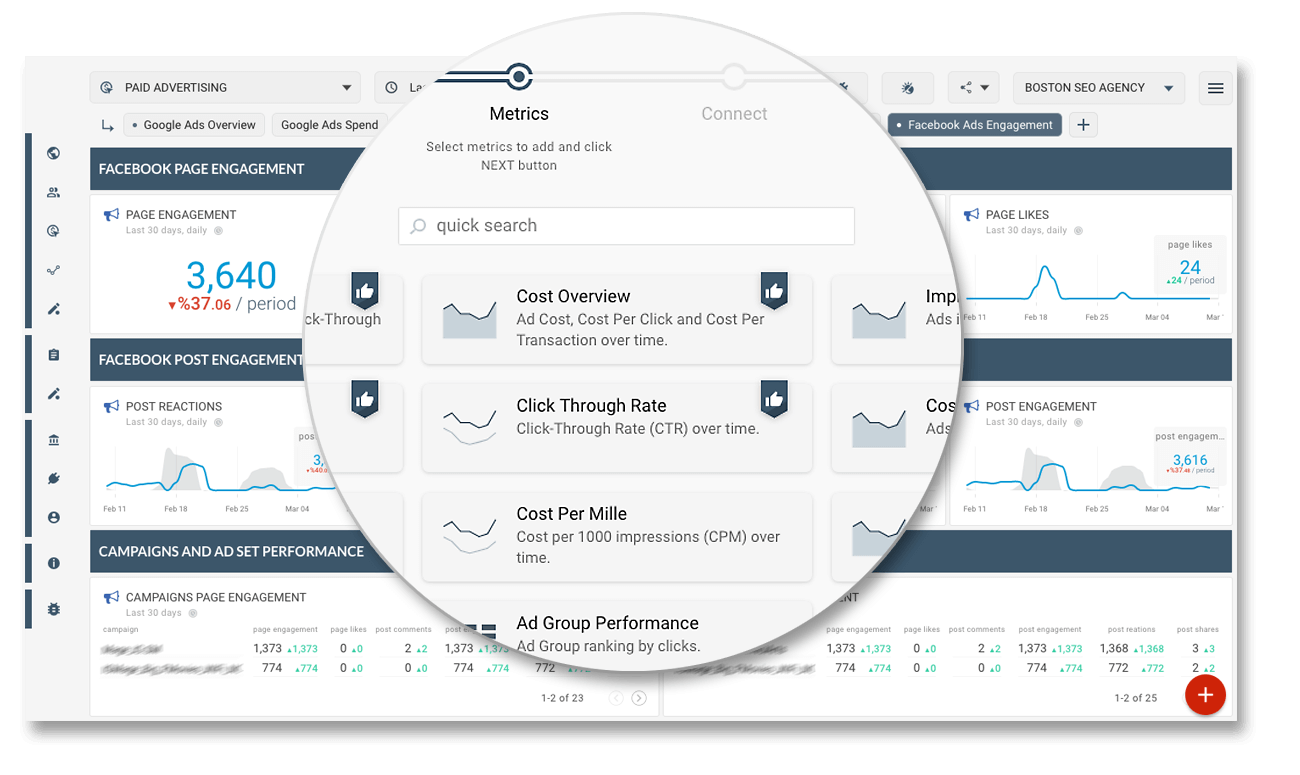This screenshot has width=1300, height=775.
Task: Open the share options dropdown
Action: [974, 88]
